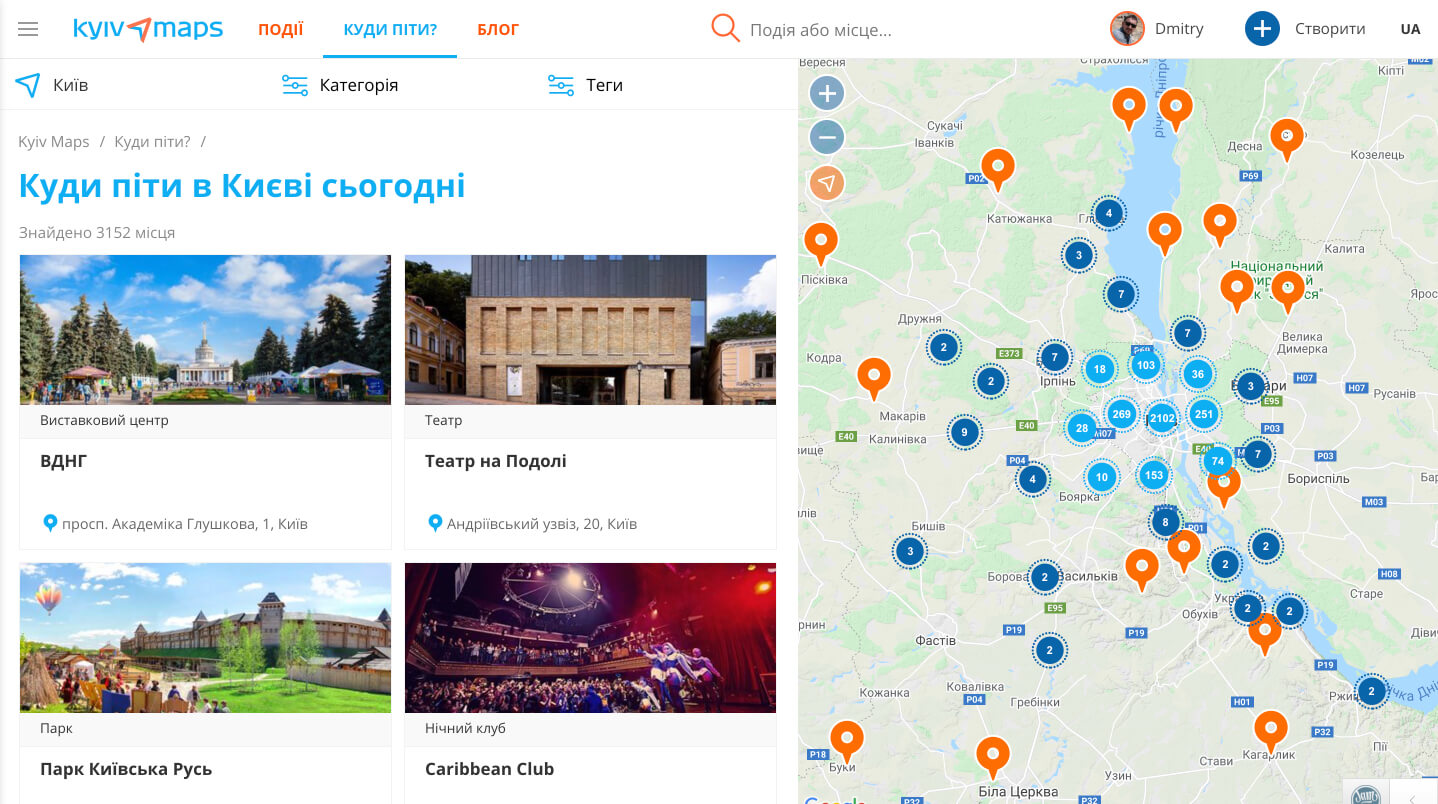The height and width of the screenshot is (804, 1438).
Task: Open the Київ city selector
Action: click(x=73, y=85)
